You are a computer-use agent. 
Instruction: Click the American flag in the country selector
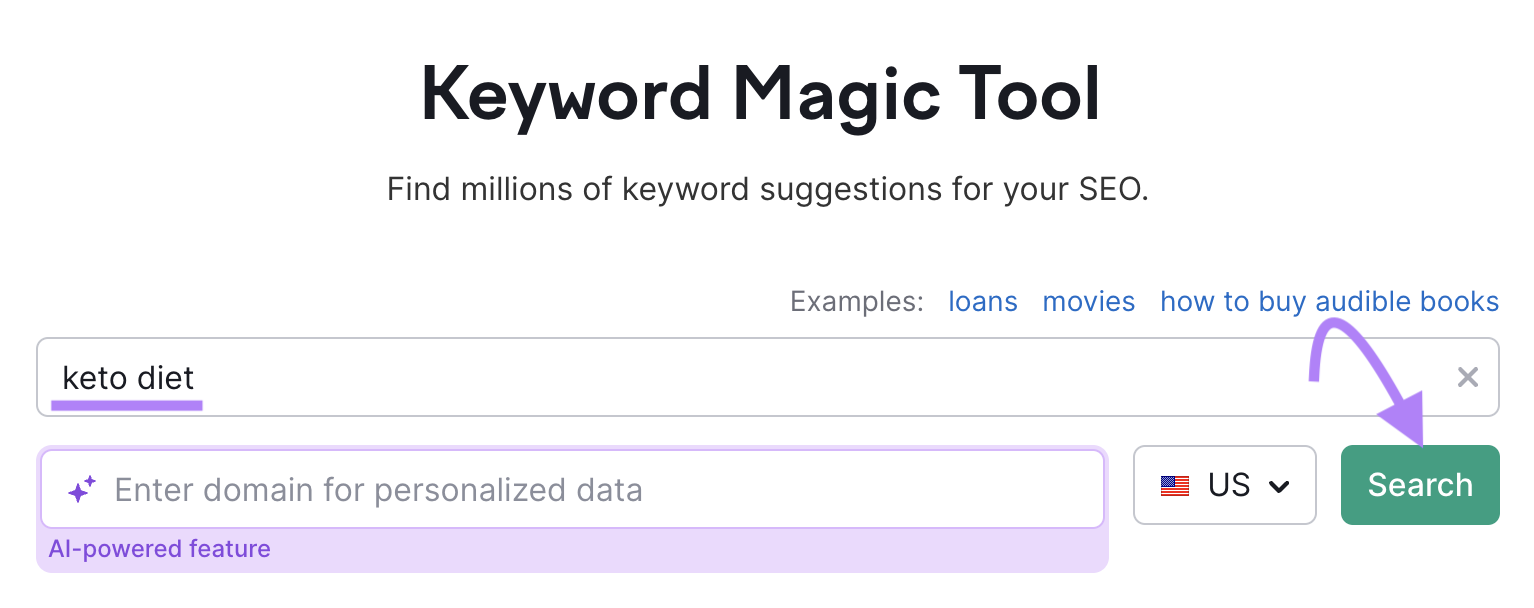(x=1176, y=485)
